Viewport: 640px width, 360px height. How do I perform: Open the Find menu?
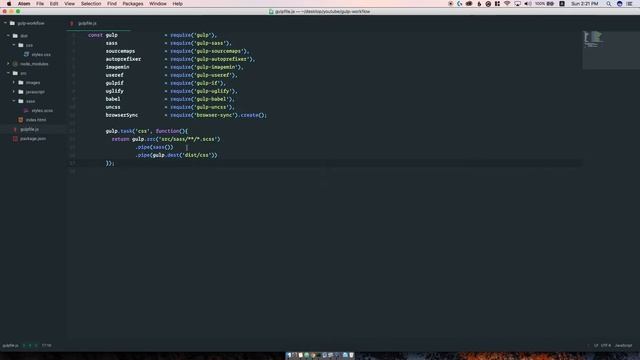coord(112,4)
